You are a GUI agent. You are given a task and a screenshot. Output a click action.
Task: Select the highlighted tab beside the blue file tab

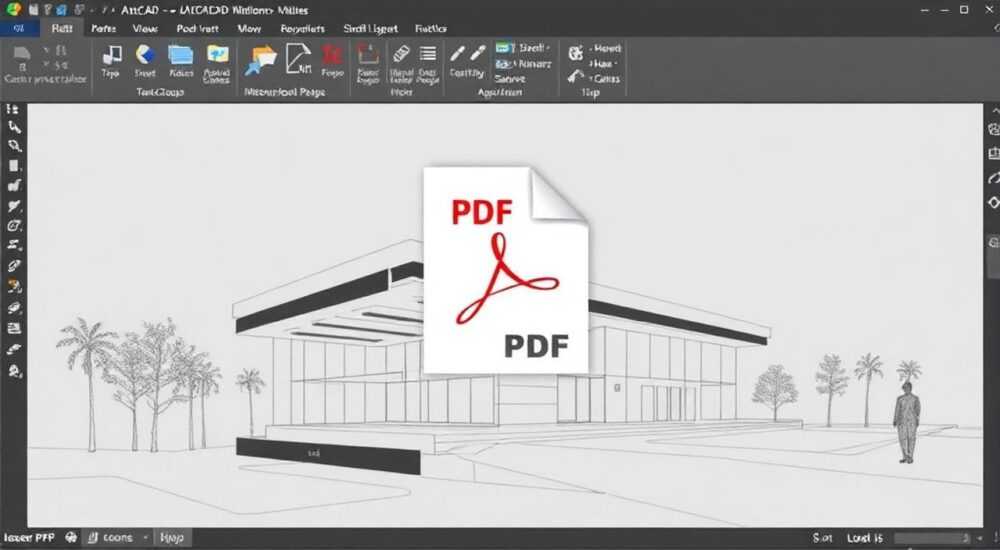coord(62,28)
